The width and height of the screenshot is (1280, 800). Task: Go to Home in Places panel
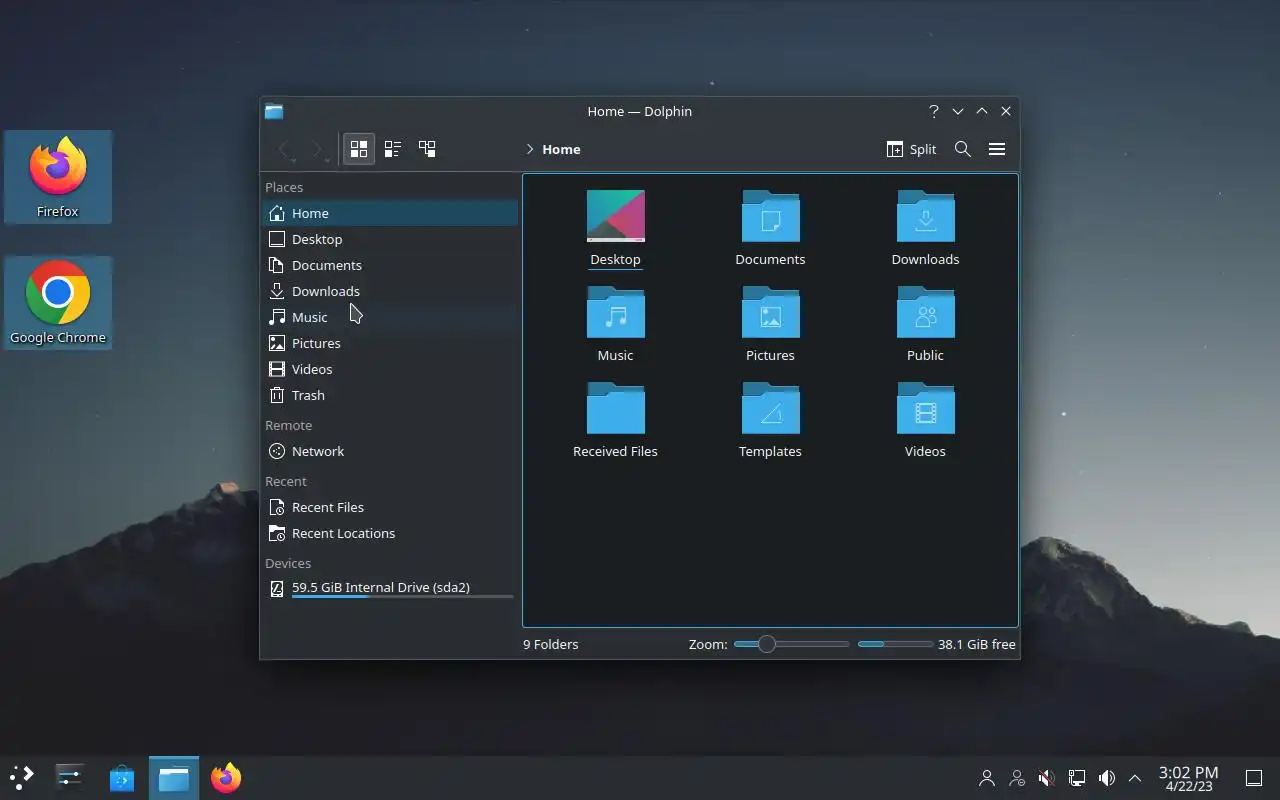pos(390,213)
